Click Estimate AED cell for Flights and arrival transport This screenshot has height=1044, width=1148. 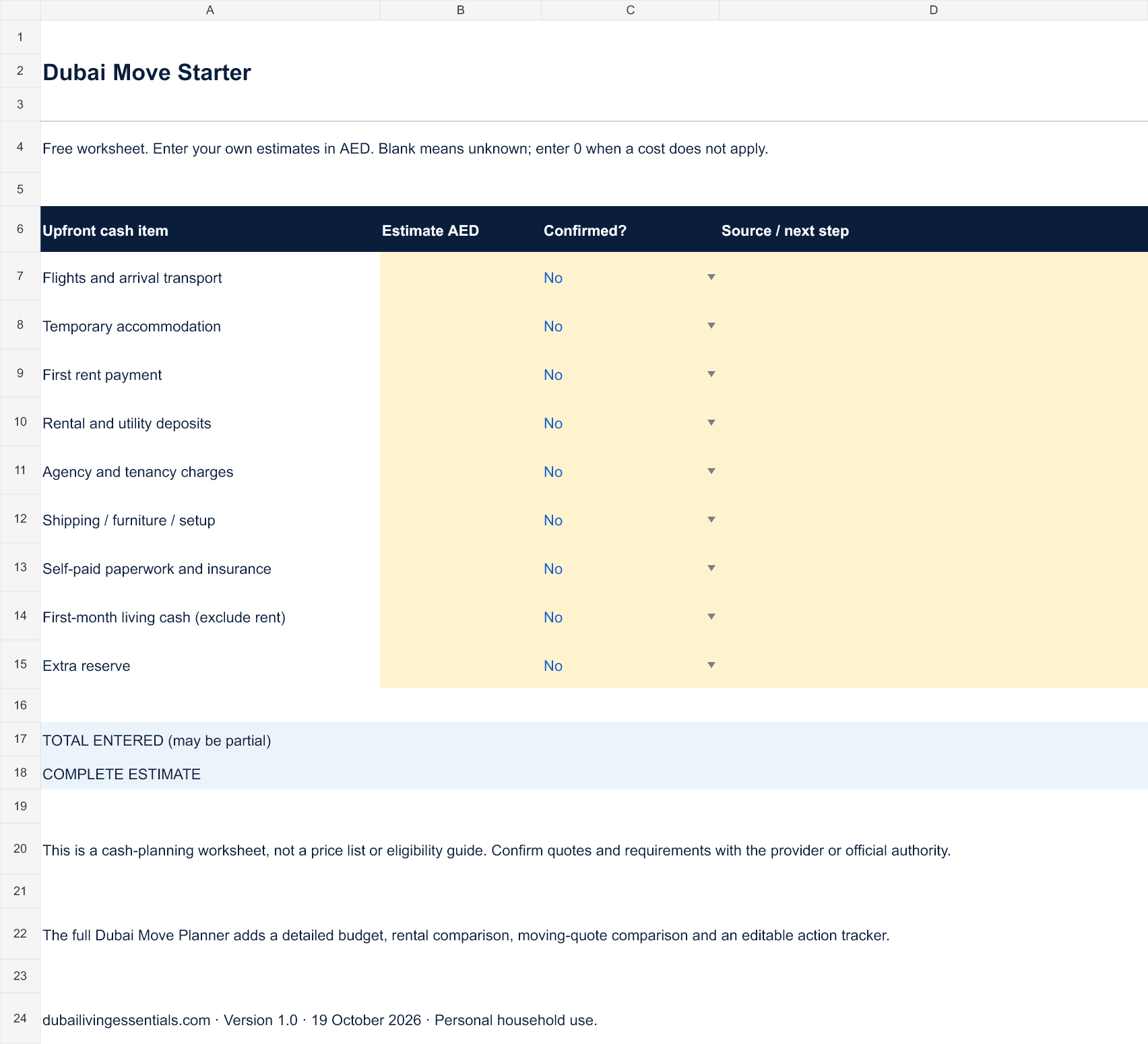[x=461, y=276]
